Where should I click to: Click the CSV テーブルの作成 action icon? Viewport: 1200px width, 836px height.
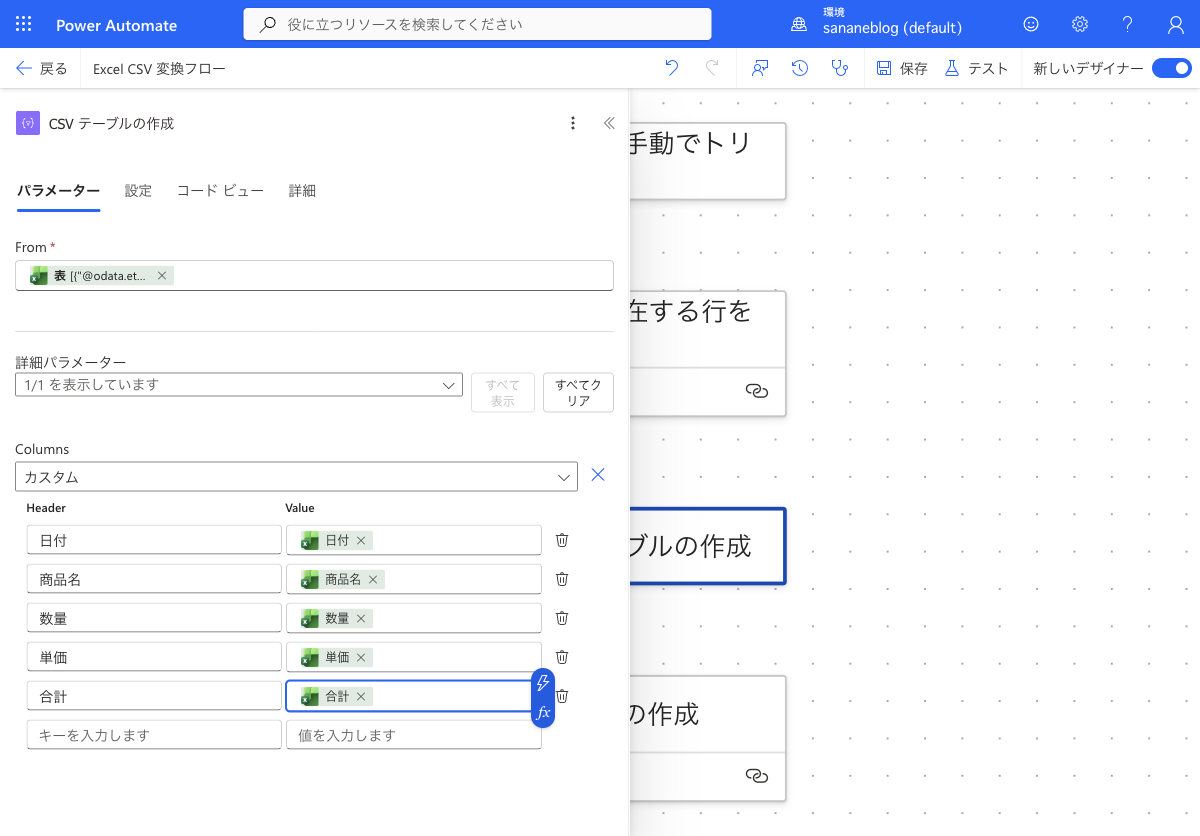27,123
